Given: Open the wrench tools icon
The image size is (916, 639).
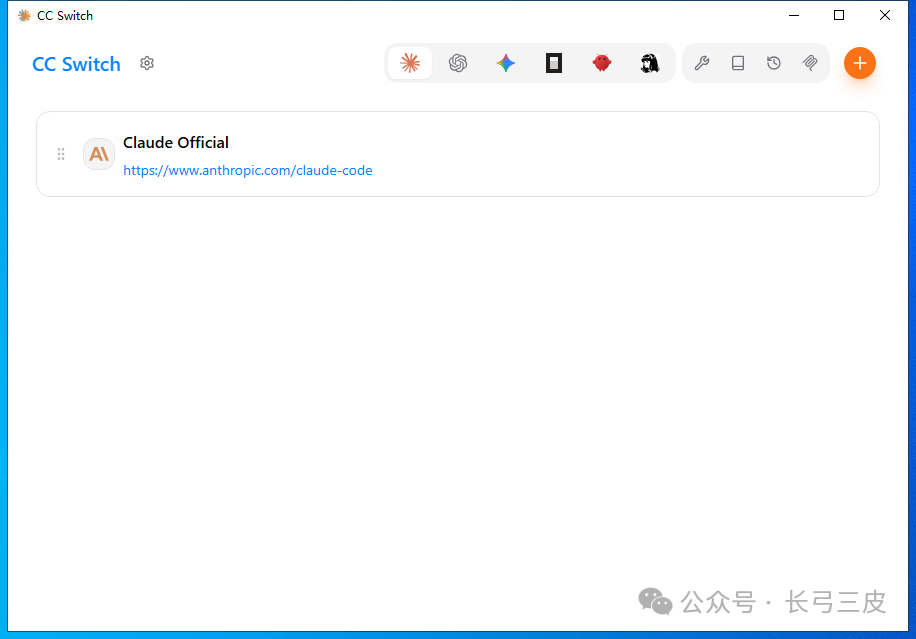Looking at the screenshot, I should (702, 63).
